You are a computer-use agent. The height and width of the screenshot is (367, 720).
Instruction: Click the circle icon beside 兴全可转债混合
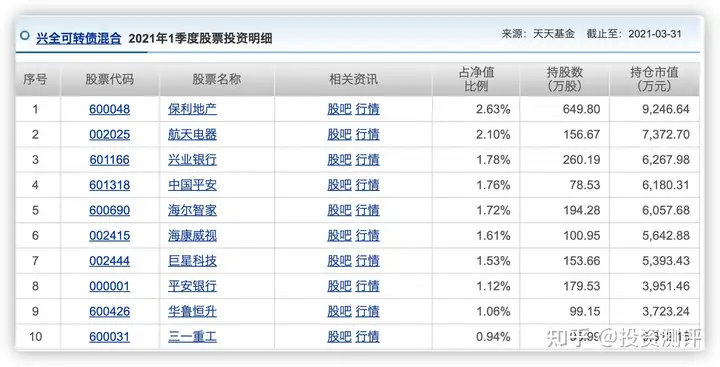coord(25,36)
